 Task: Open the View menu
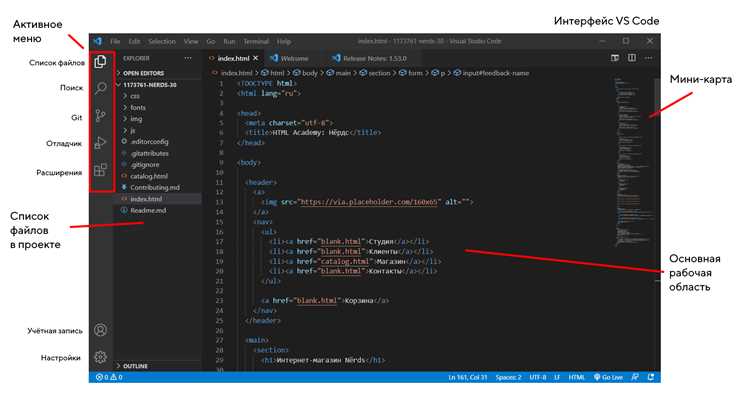191,42
